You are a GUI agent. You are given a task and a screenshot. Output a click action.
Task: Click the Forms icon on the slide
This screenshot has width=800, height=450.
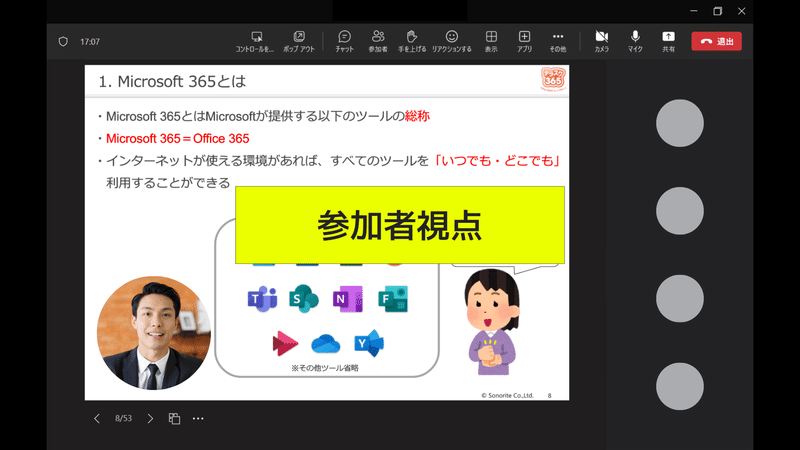(393, 299)
